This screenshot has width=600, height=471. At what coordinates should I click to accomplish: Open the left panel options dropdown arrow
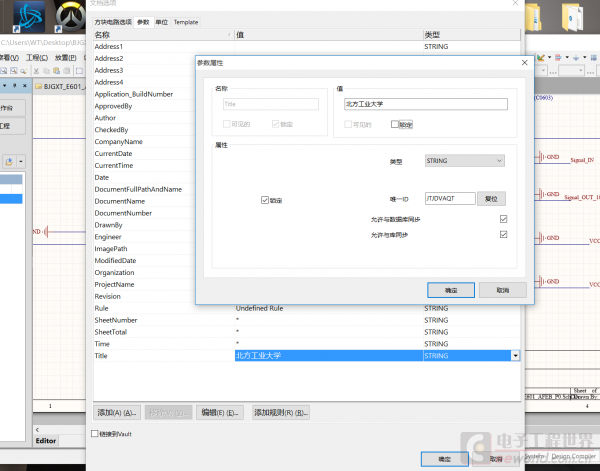click(5, 86)
